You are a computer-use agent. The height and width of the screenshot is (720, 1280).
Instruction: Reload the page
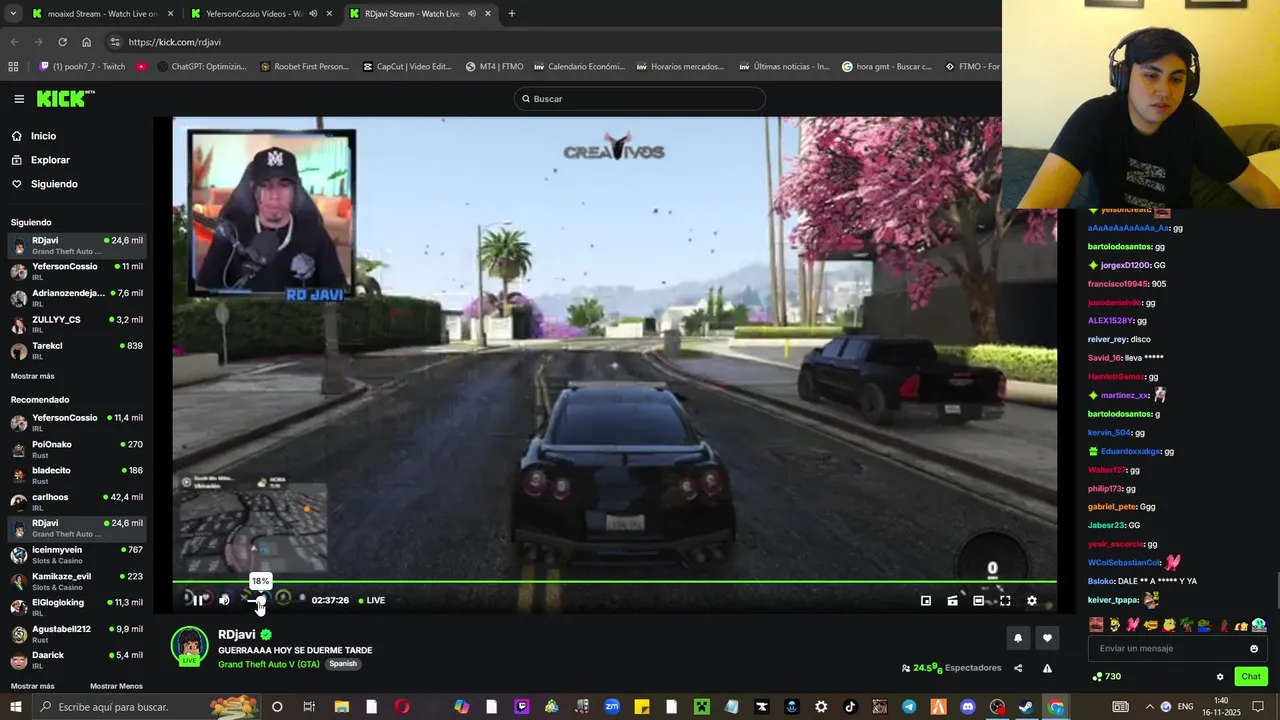63,42
